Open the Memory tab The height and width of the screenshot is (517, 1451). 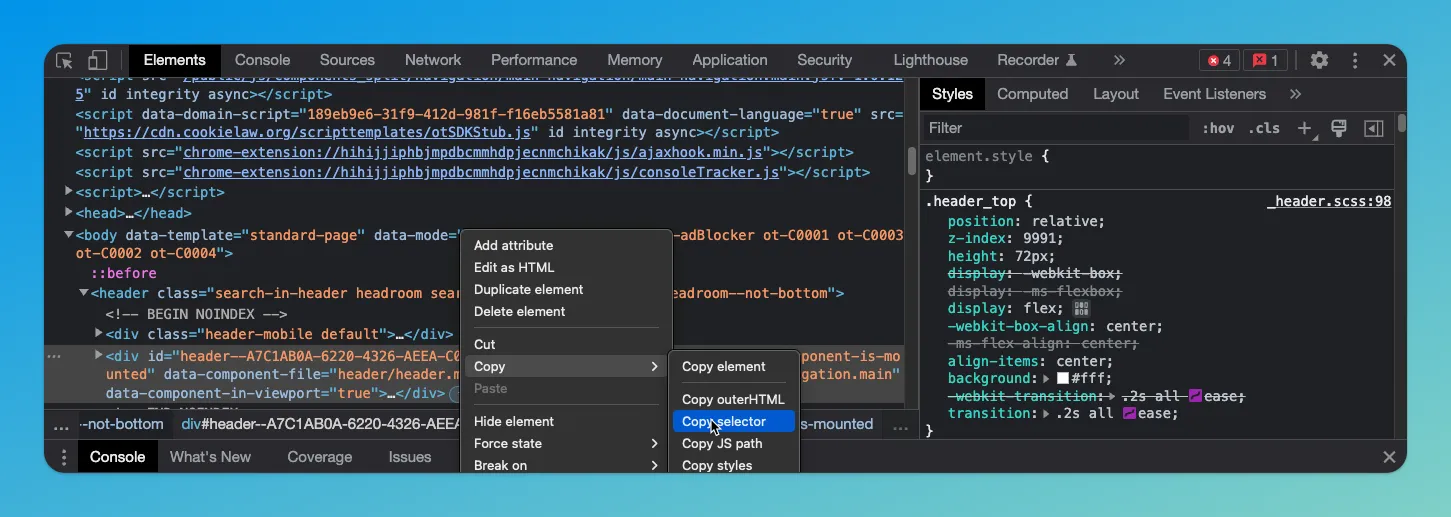[x=635, y=60]
